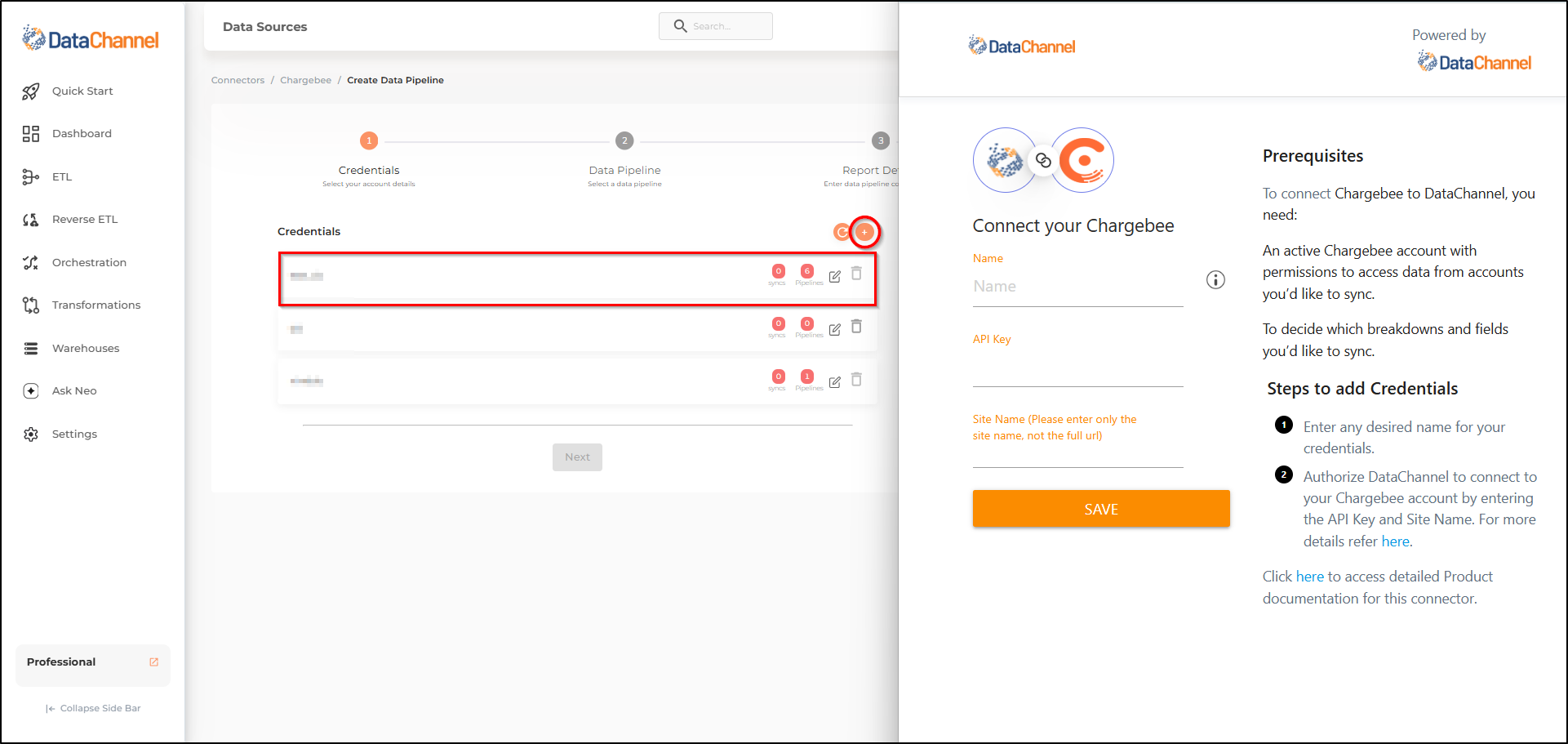1568x744 pixels.
Task: Open the Professional plan external link icon
Action: pos(153,662)
